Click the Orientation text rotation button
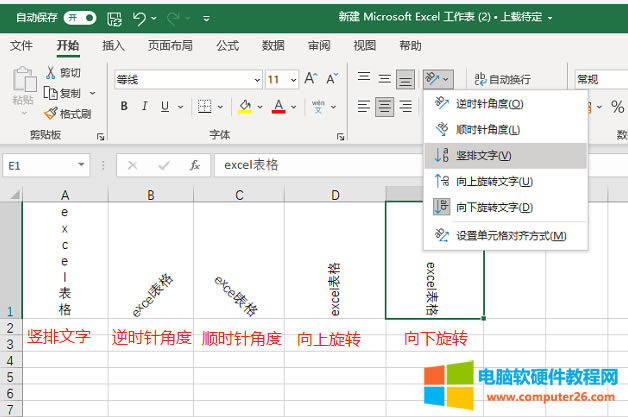This screenshot has width=628, height=417. pos(434,78)
